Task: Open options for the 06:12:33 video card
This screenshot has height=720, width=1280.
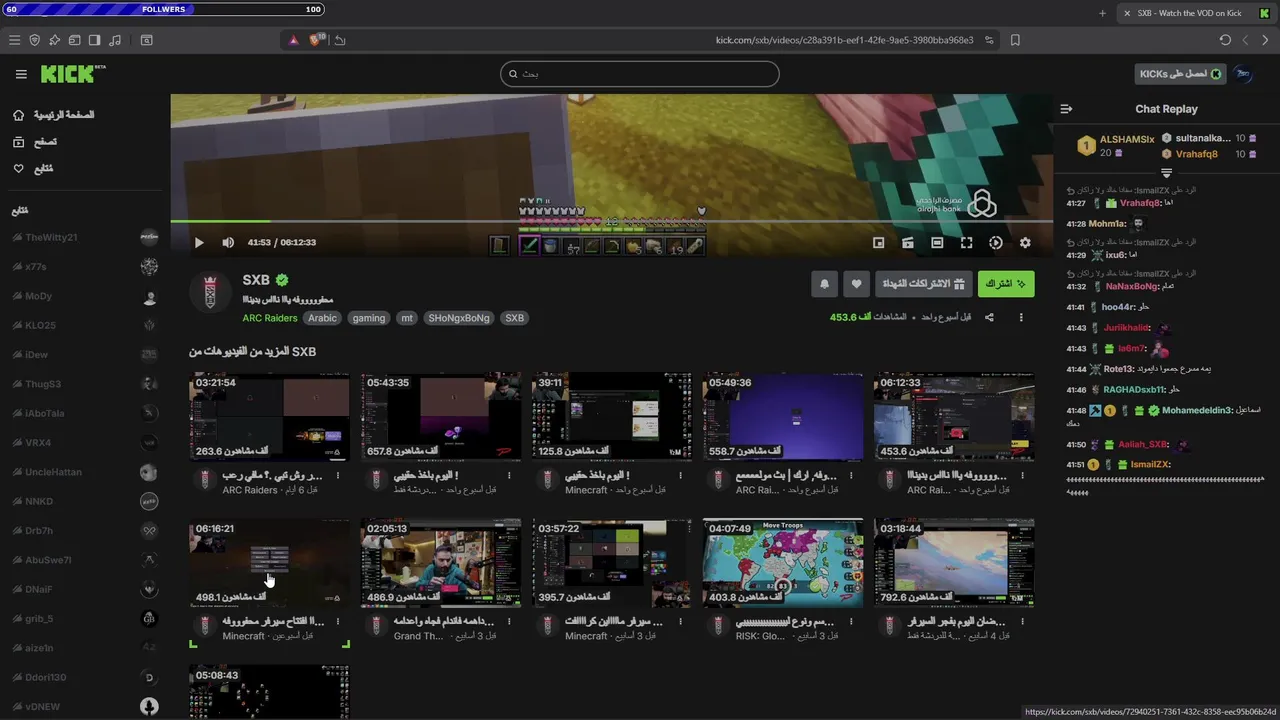Action: coord(1022,475)
